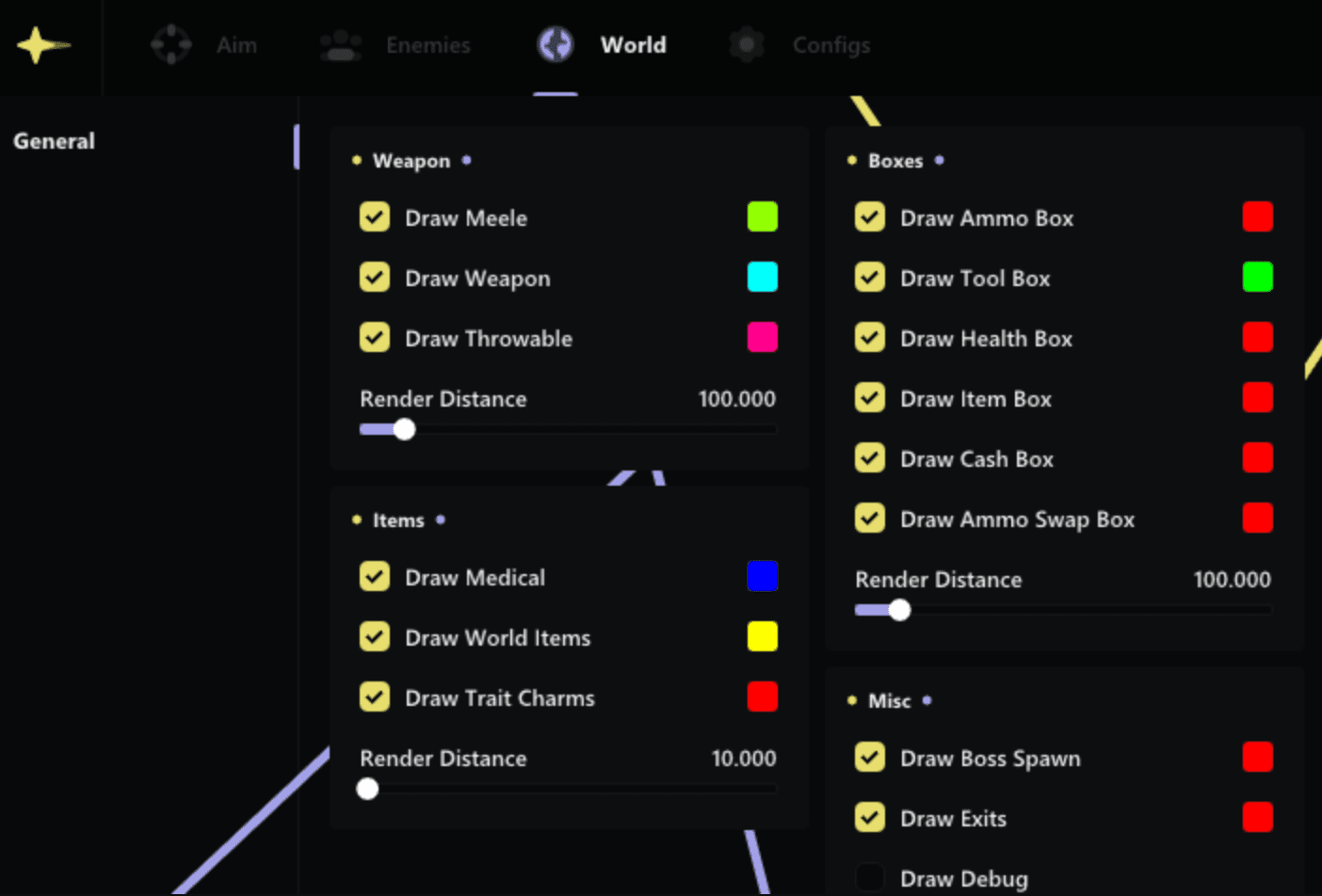Switch to the Configs tab

[830, 45]
